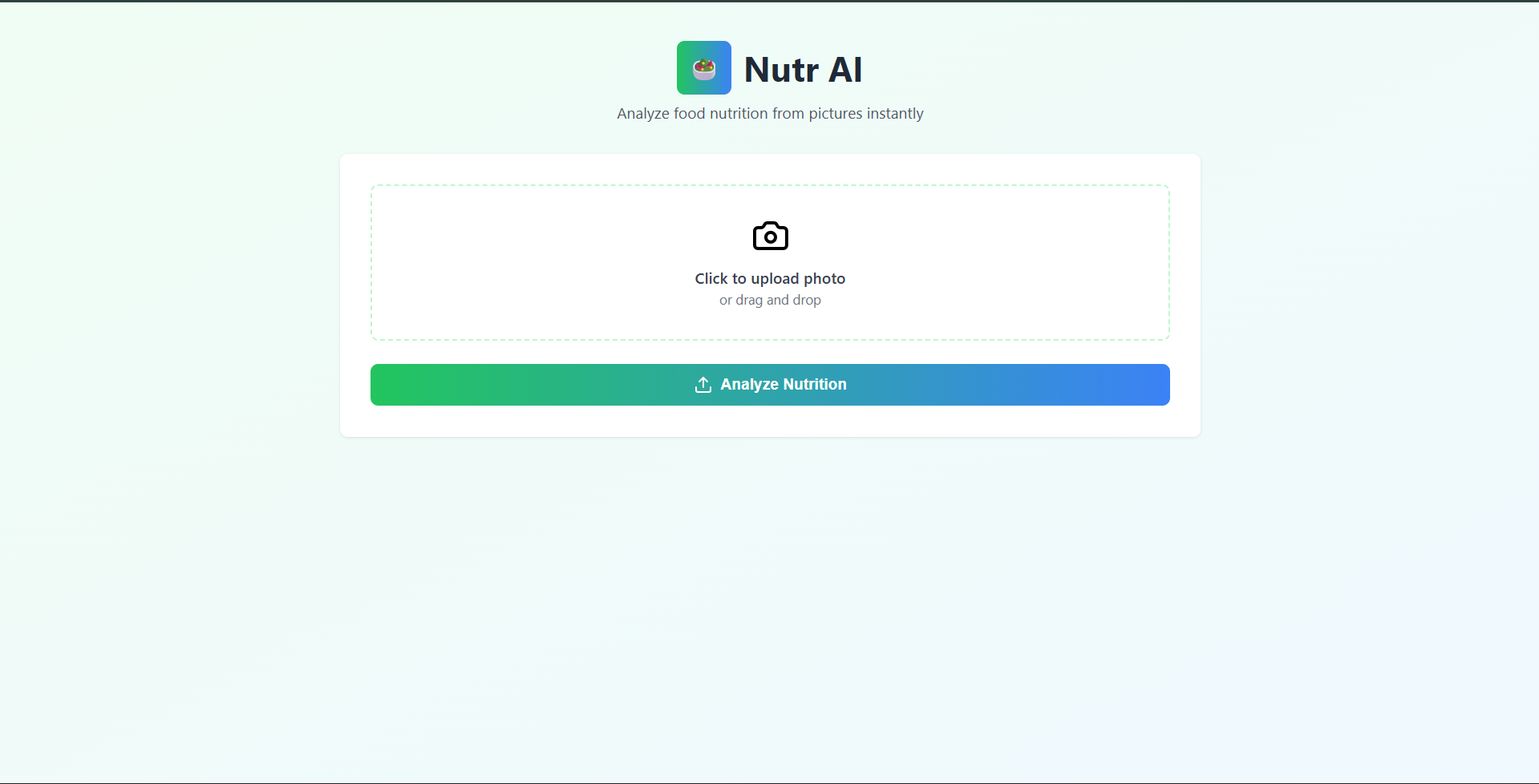Viewport: 1539px width, 784px height.
Task: Trigger nutrition analysis with the bottom button
Action: [x=769, y=384]
